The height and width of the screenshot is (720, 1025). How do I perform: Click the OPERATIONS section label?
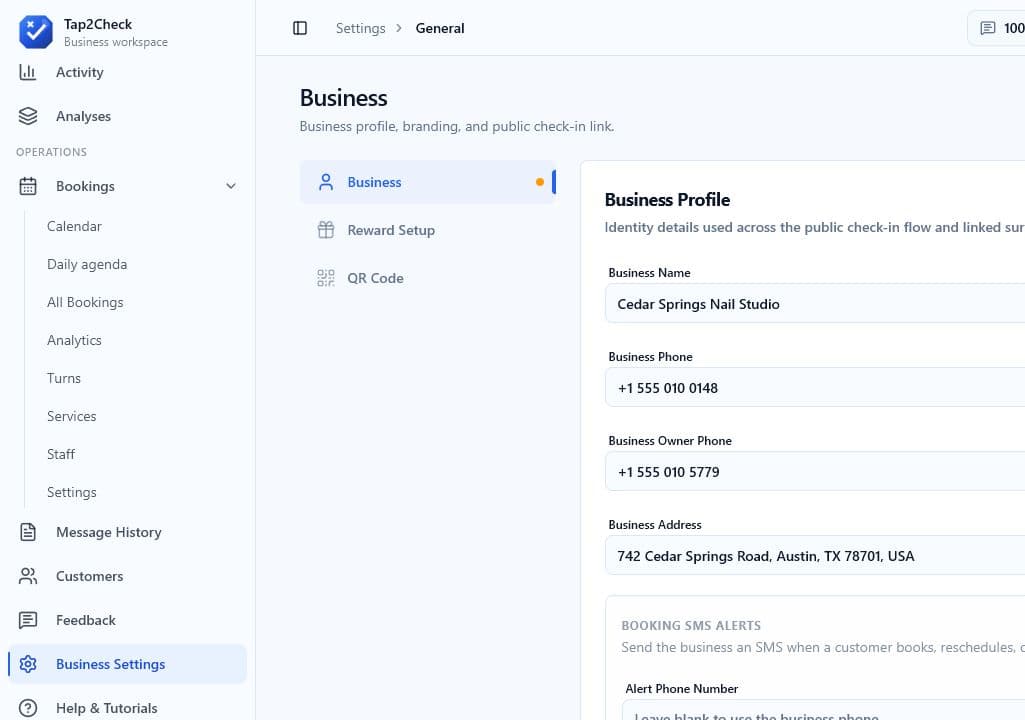pyautogui.click(x=51, y=152)
